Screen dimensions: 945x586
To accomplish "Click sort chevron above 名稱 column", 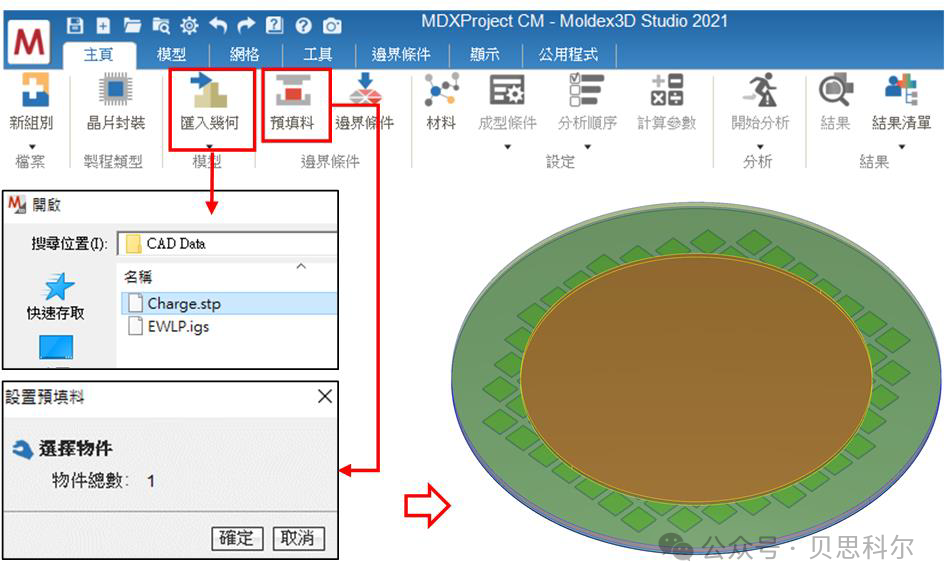I will [301, 266].
